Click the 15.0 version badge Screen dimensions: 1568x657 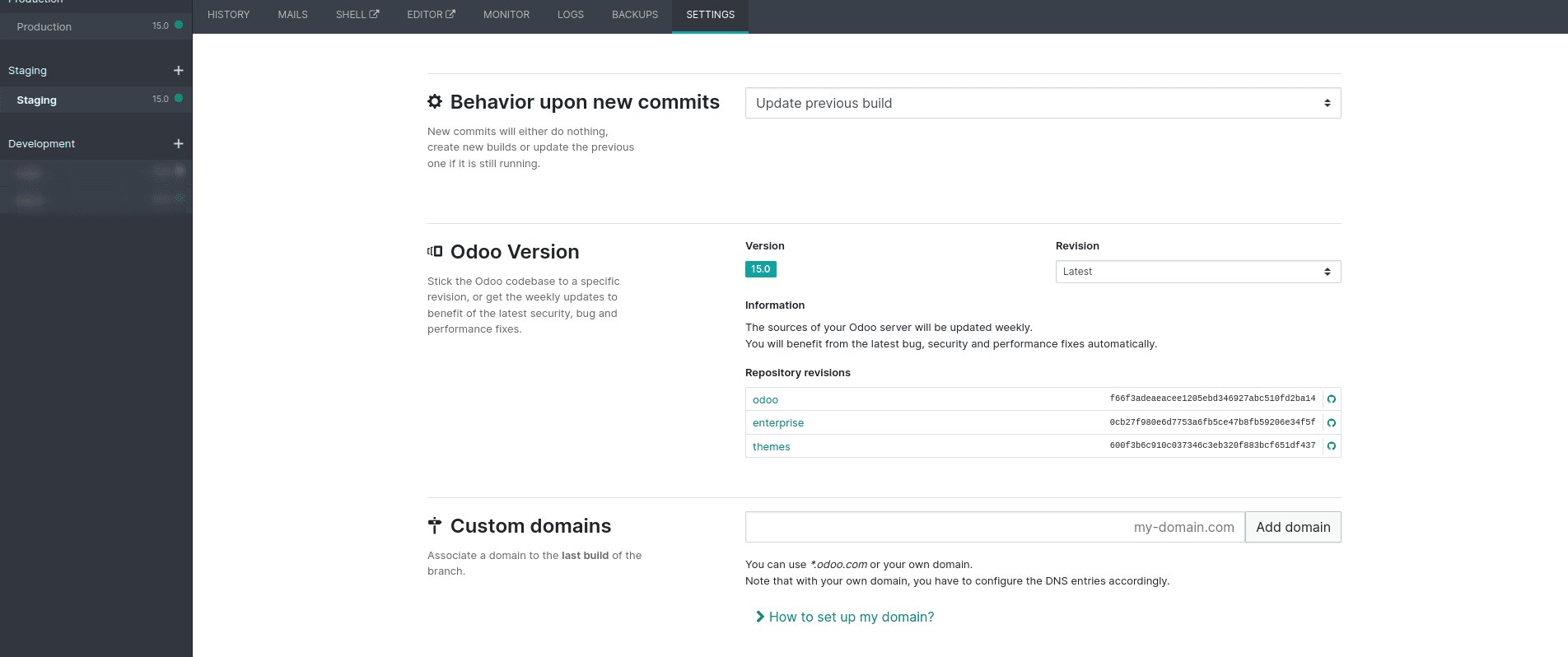click(760, 269)
